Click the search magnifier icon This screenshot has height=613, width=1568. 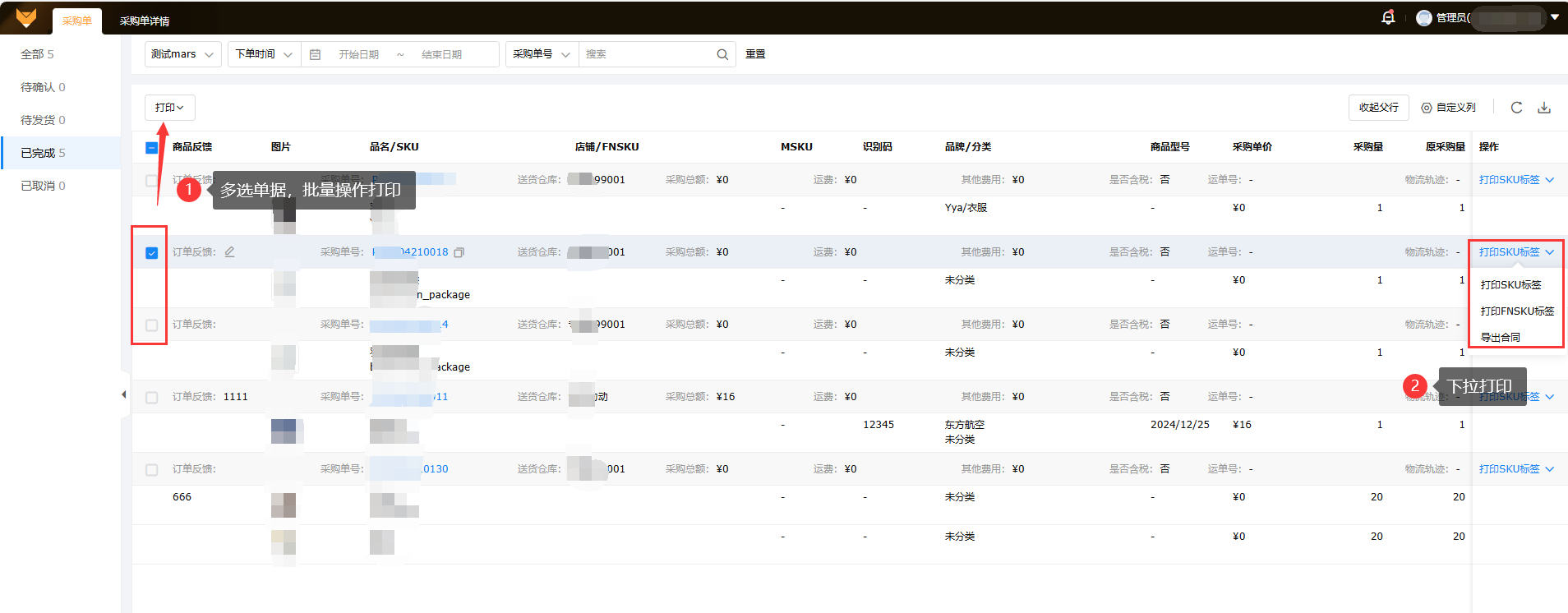pyautogui.click(x=722, y=54)
